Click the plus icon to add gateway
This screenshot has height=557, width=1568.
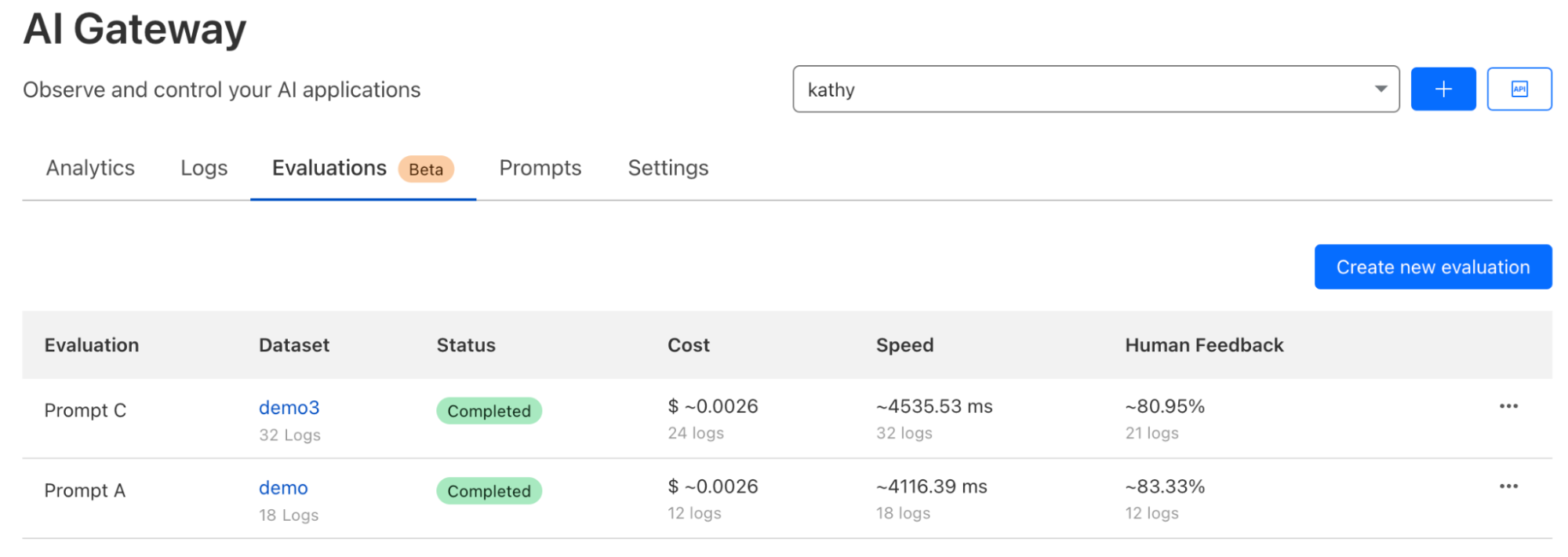[x=1442, y=89]
